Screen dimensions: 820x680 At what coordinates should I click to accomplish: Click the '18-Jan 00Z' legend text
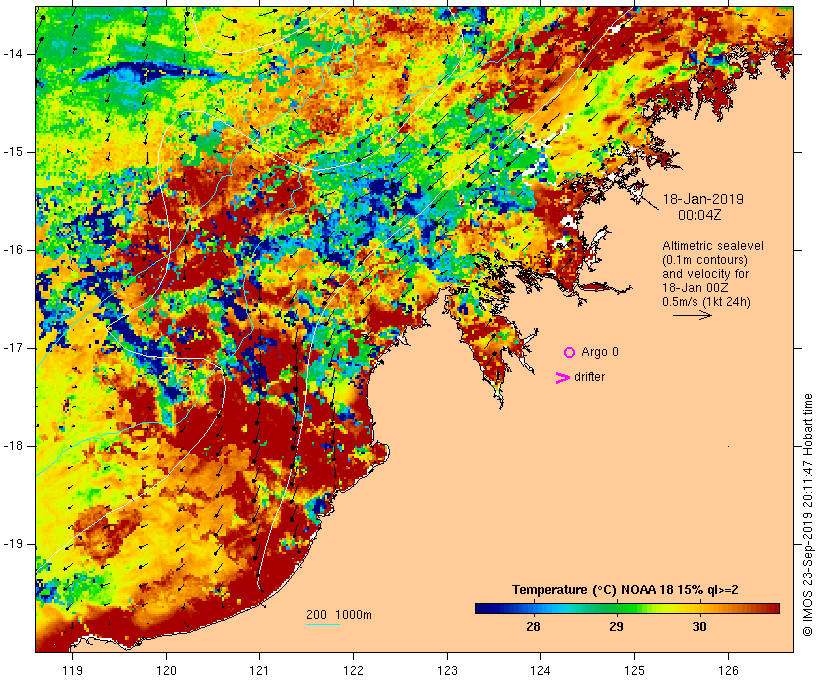[x=696, y=288]
